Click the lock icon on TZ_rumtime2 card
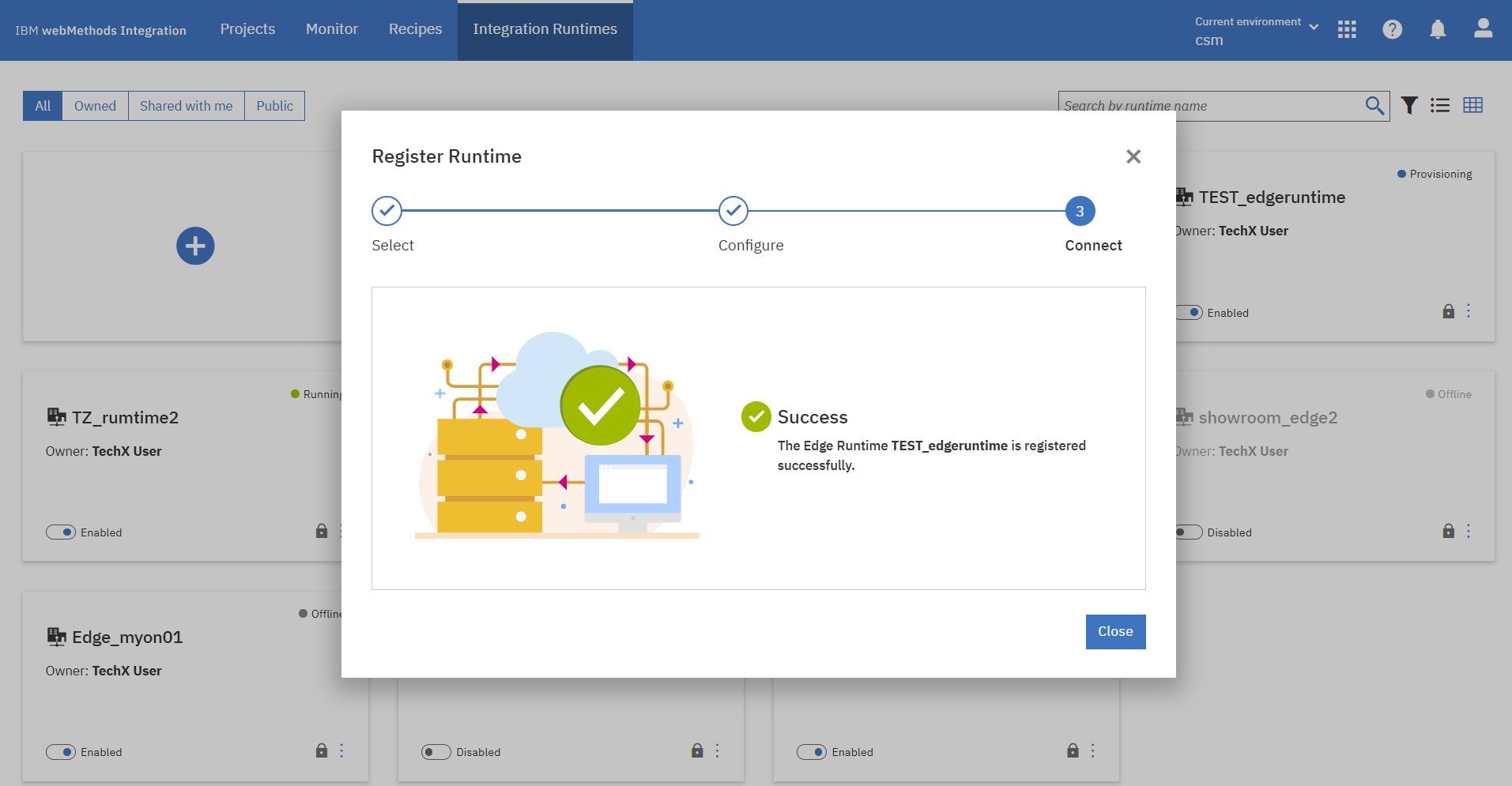The image size is (1512, 786). [321, 531]
